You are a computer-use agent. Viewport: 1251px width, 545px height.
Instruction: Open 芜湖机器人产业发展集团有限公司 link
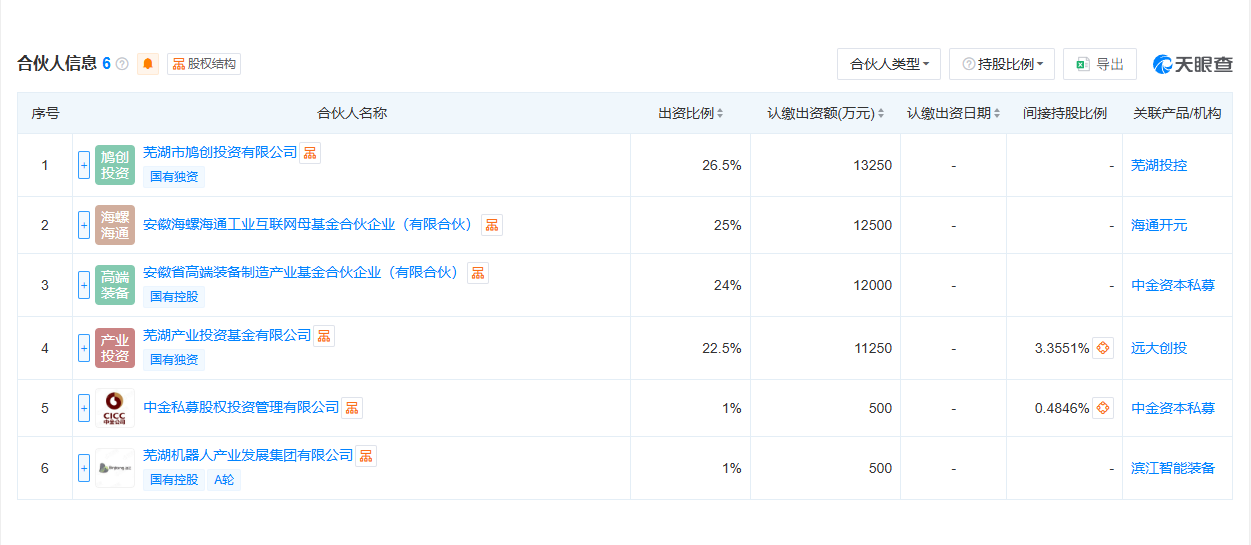(x=248, y=456)
